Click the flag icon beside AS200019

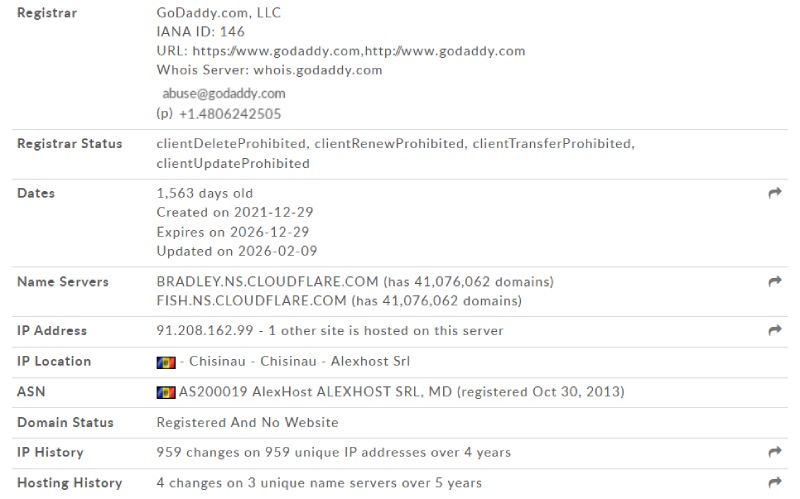point(166,393)
